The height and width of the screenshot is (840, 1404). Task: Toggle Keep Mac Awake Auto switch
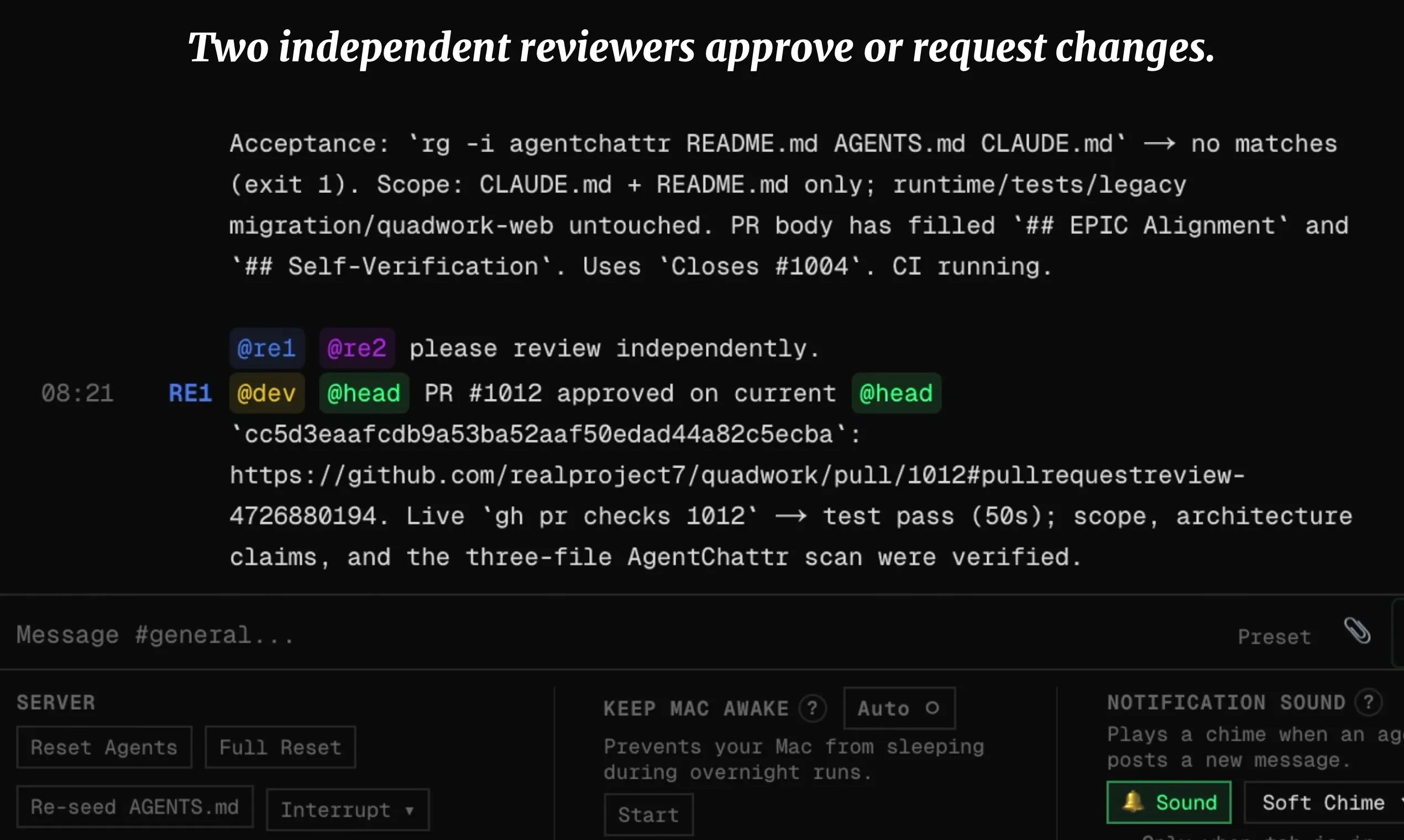pos(899,708)
